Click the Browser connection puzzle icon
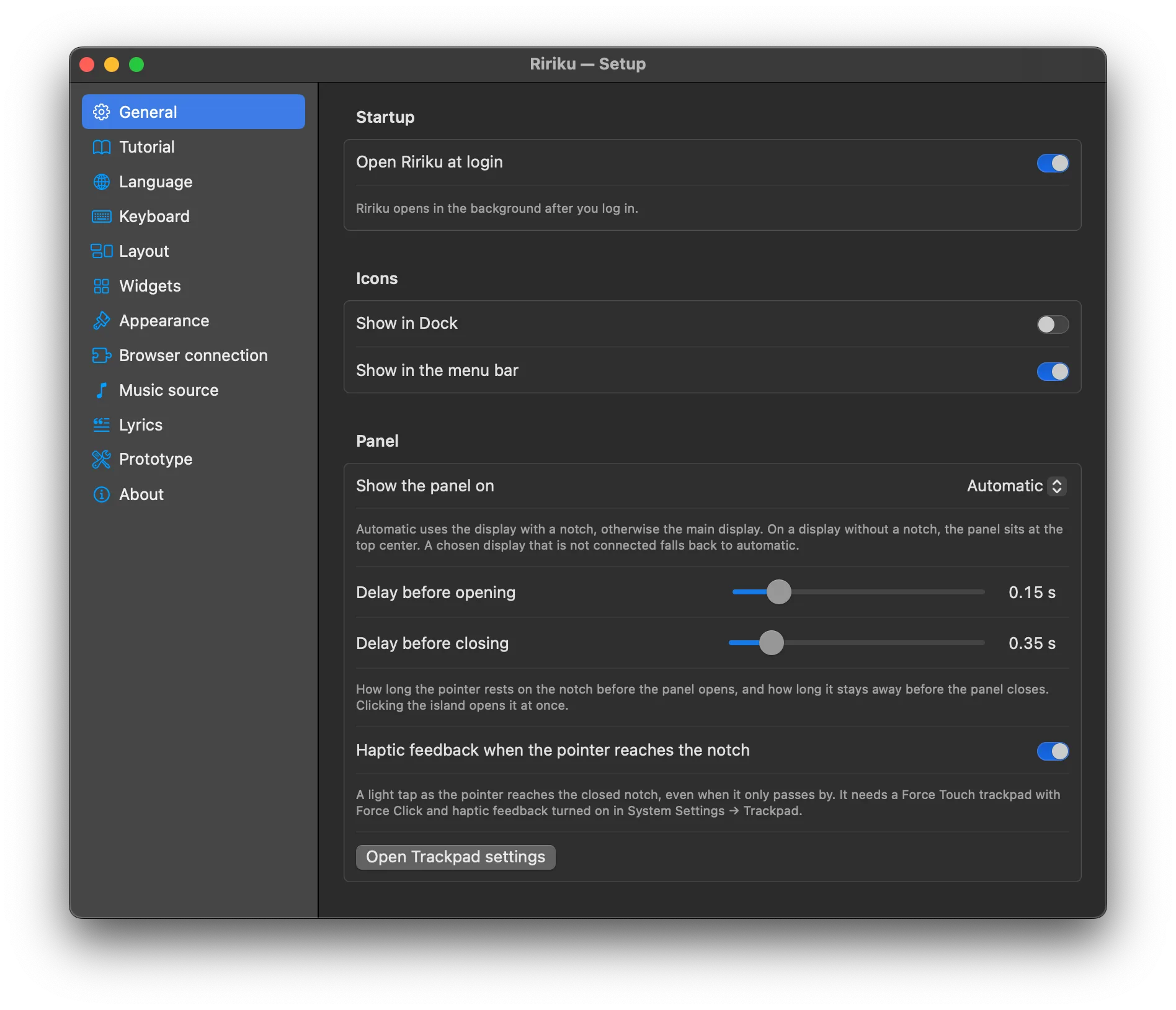 (x=101, y=355)
